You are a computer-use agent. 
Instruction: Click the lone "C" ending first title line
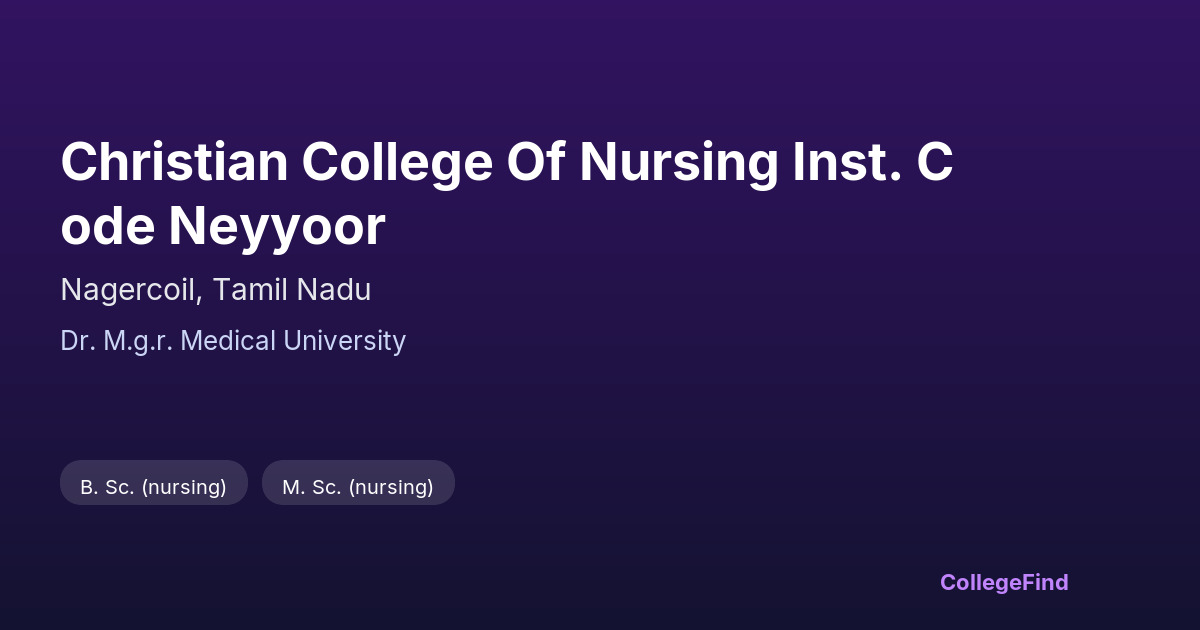click(935, 162)
